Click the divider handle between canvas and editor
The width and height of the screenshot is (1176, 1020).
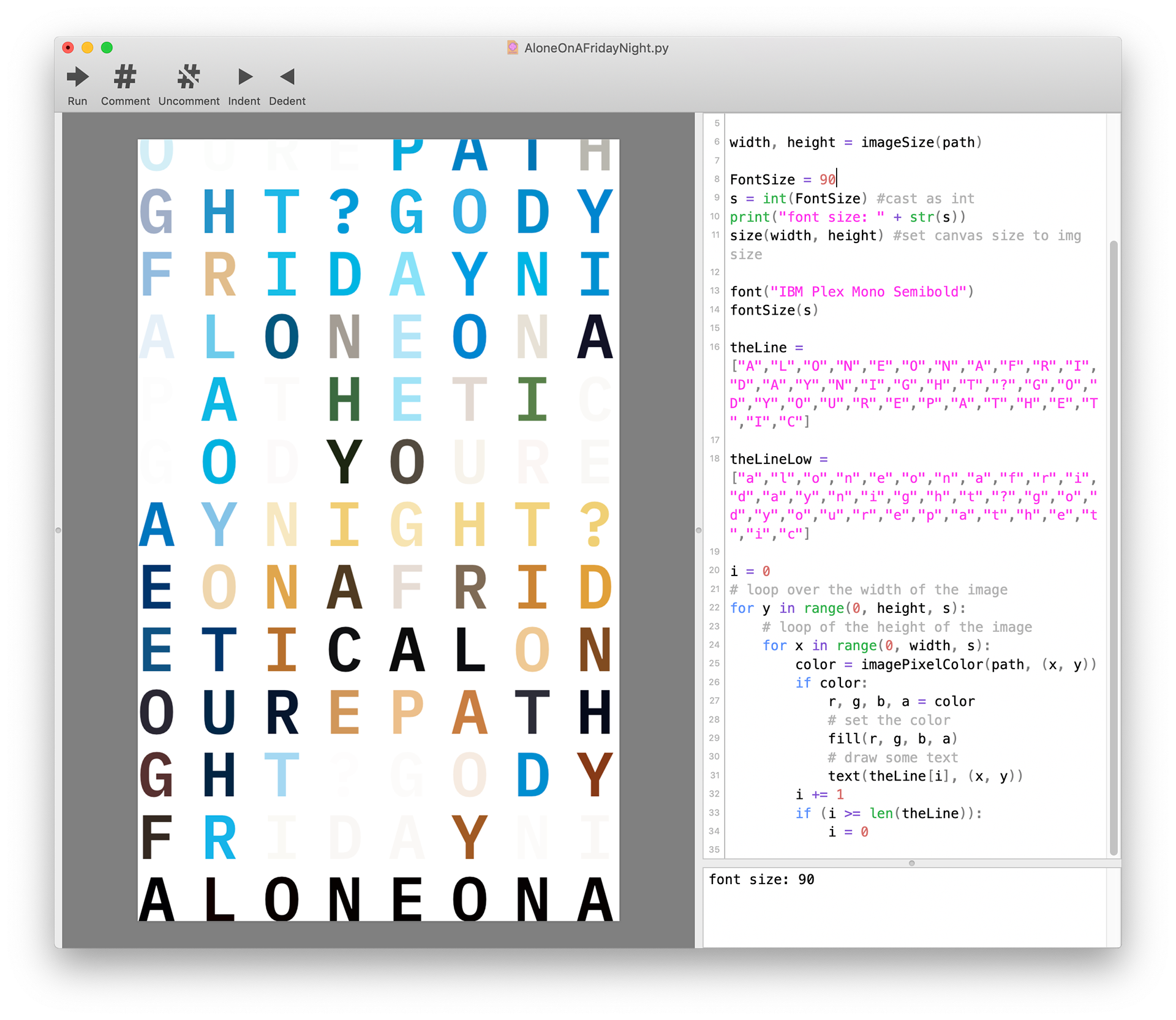[x=698, y=530]
